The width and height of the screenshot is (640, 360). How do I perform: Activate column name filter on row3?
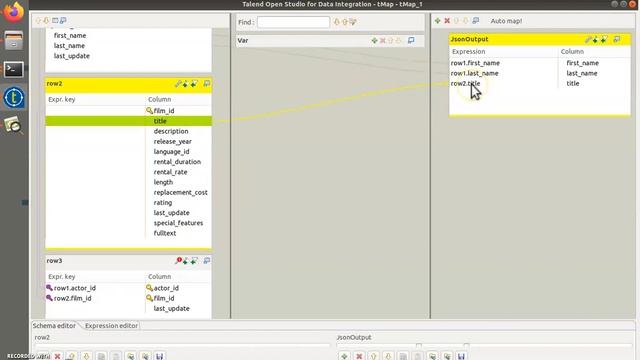pyautogui.click(x=194, y=260)
